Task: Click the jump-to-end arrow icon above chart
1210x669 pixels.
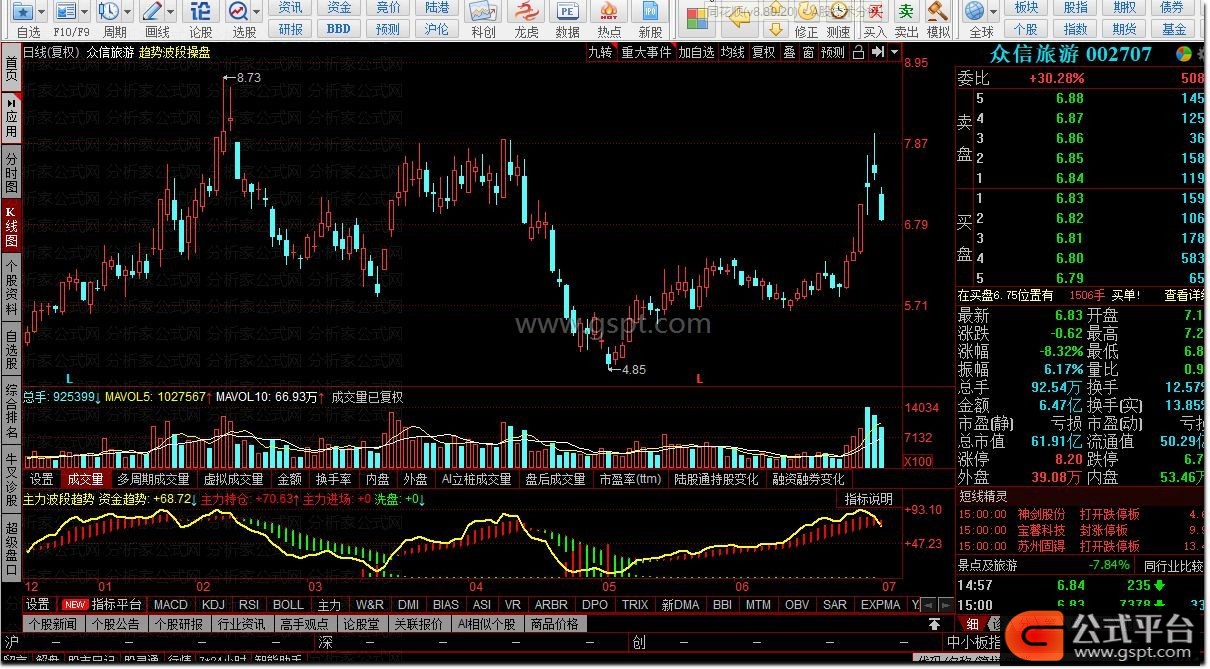Action: coord(876,52)
